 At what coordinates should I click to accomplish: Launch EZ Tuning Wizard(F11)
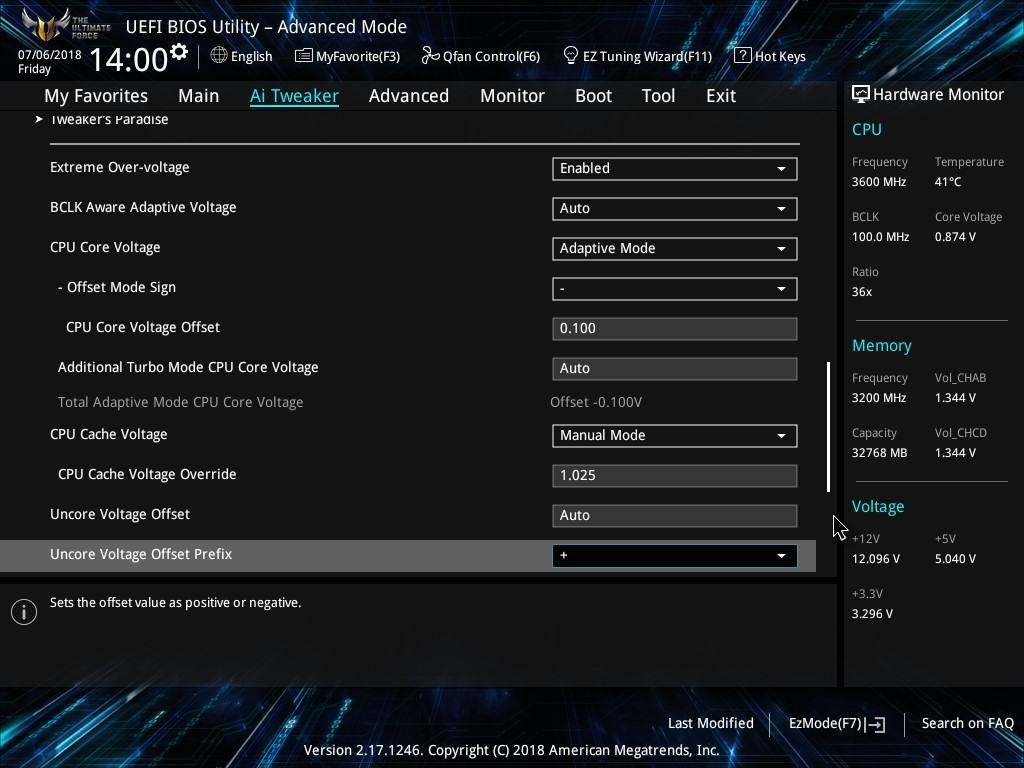click(637, 56)
